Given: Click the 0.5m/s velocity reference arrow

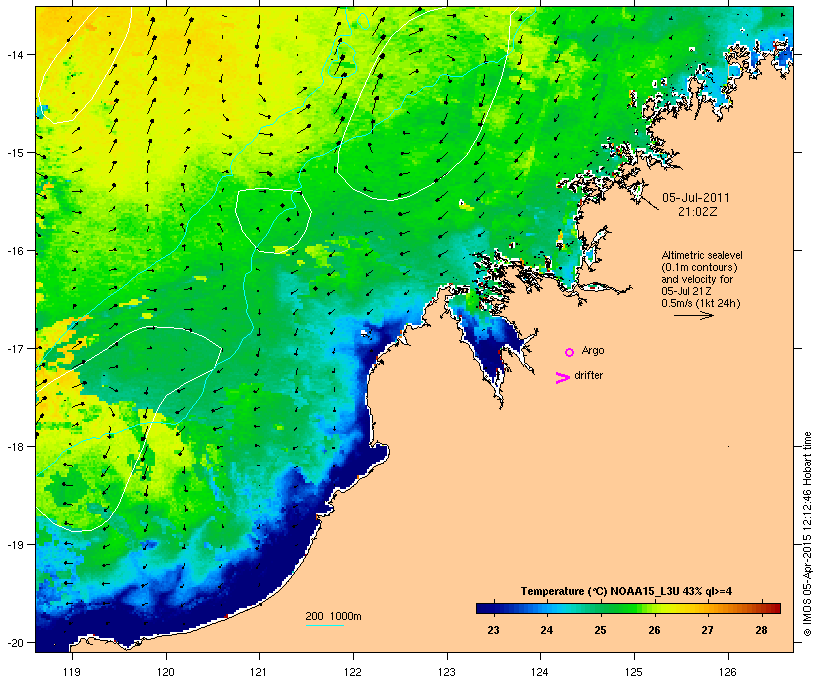Looking at the screenshot, I should tap(693, 315).
